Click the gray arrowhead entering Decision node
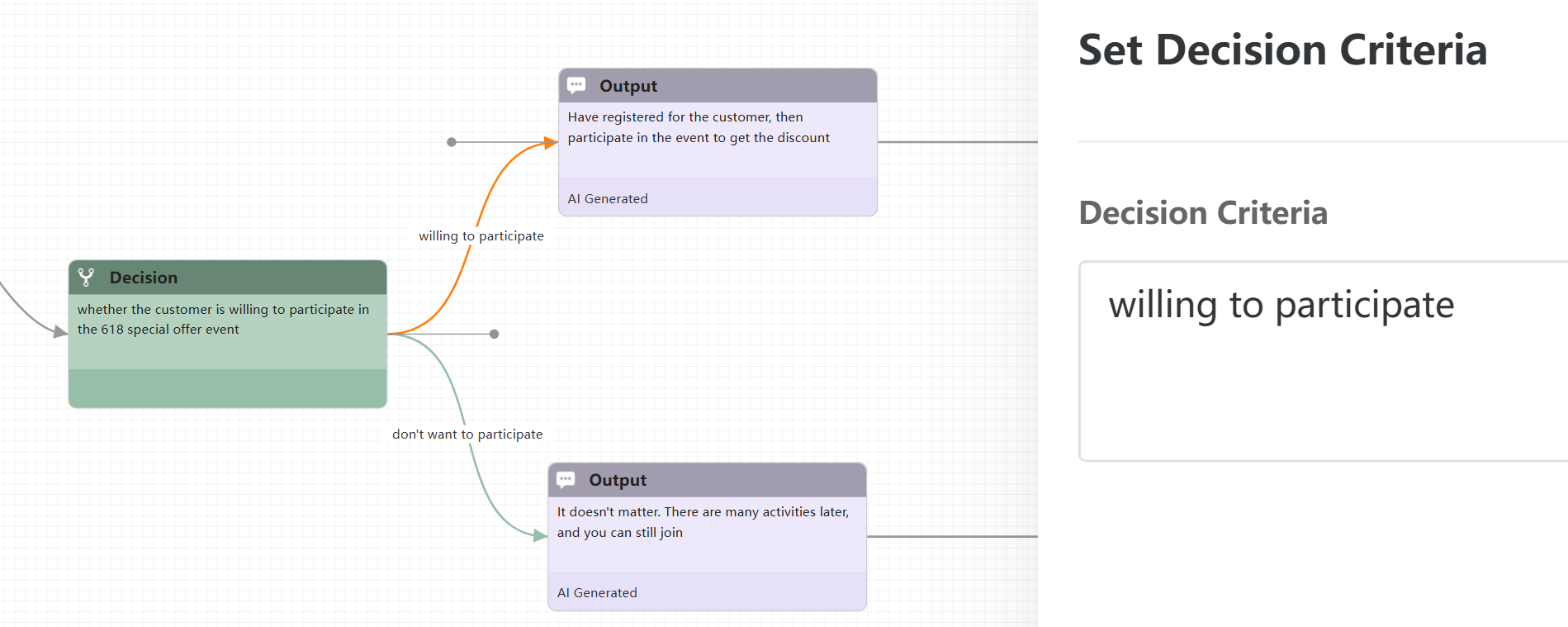The image size is (1568, 627). tap(60, 332)
